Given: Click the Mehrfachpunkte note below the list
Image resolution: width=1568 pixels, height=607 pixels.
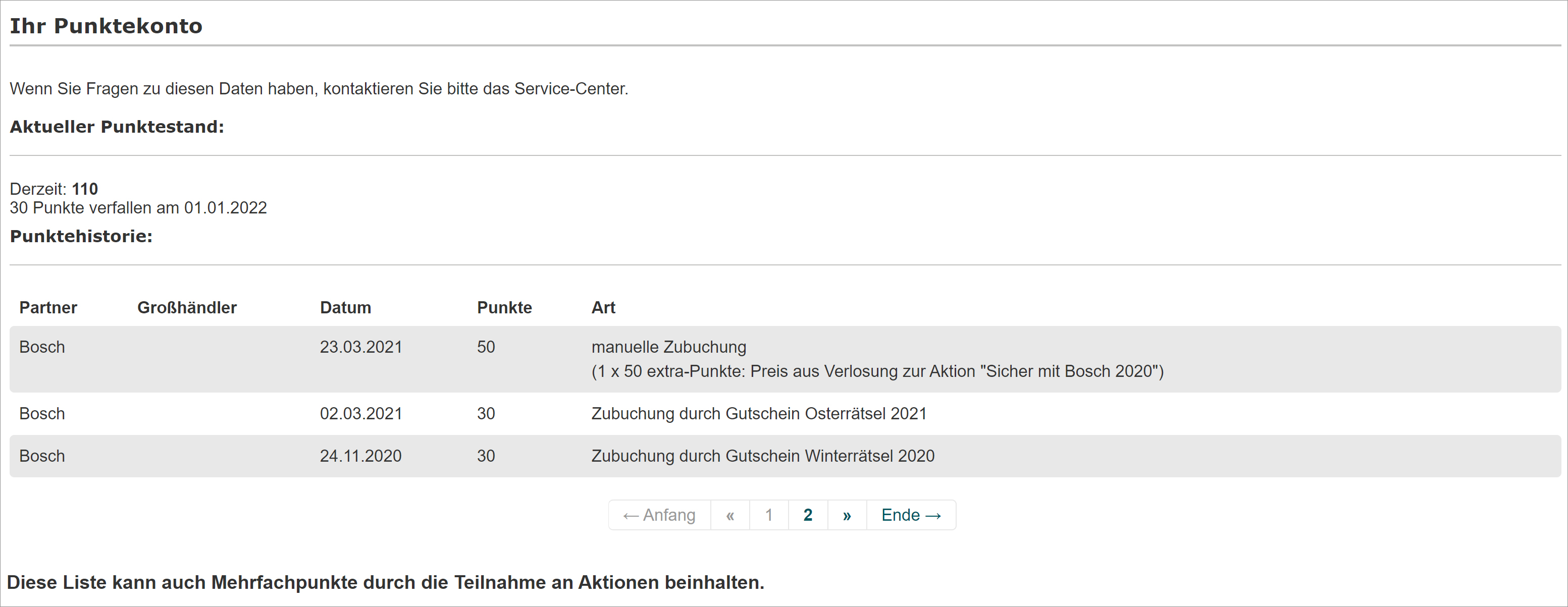Looking at the screenshot, I should 385,582.
